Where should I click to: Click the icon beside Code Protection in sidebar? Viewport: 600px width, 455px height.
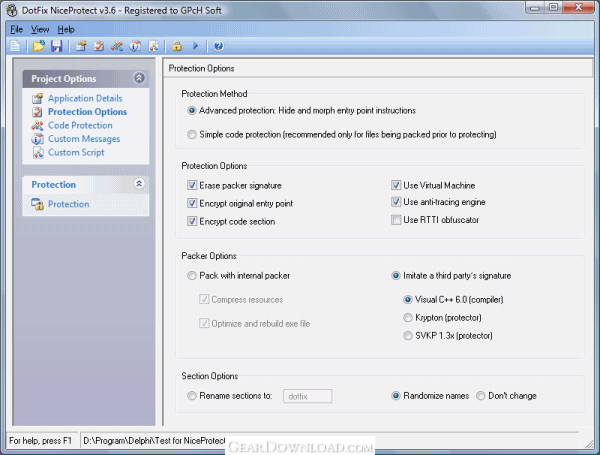click(x=38, y=125)
